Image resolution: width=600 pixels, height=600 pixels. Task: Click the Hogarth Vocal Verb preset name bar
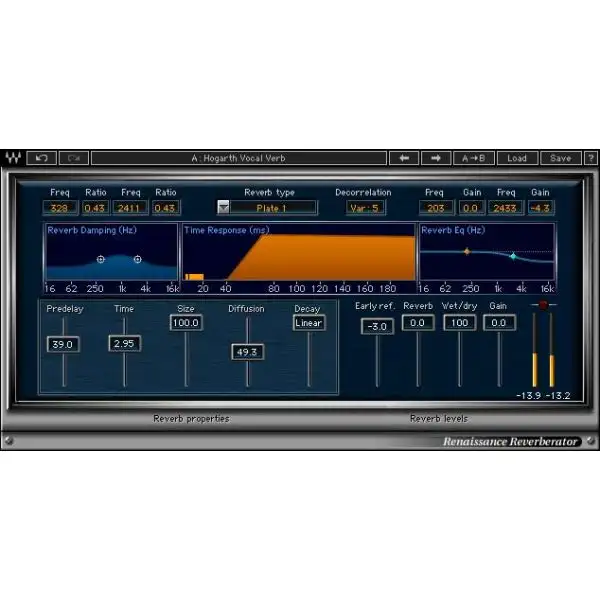[238, 158]
